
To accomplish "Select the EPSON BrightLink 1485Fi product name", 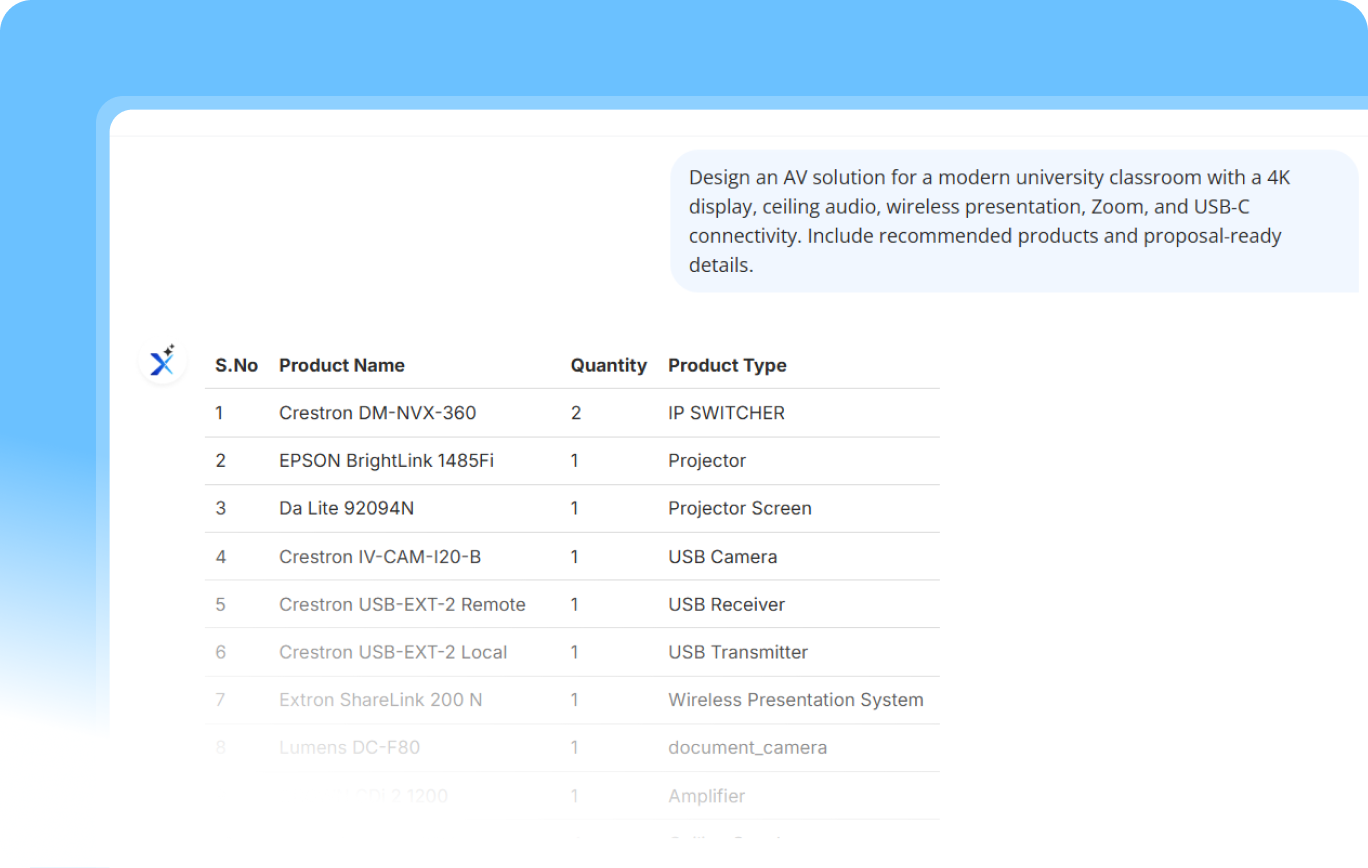I will 386,461.
